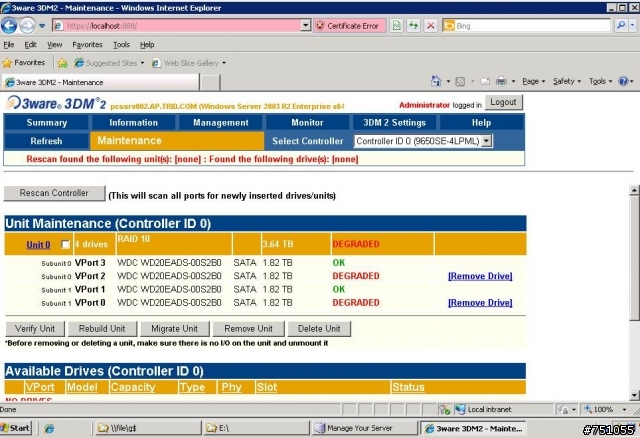Image resolution: width=640 pixels, height=438 pixels.
Task: Click the blue Help question mark icon
Action: point(623,81)
